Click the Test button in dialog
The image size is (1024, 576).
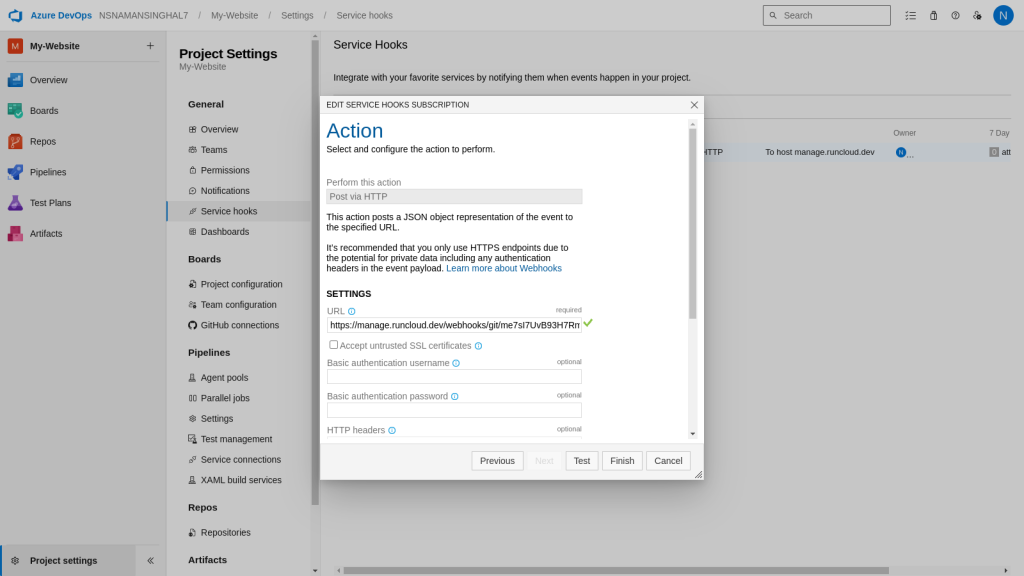pos(581,460)
